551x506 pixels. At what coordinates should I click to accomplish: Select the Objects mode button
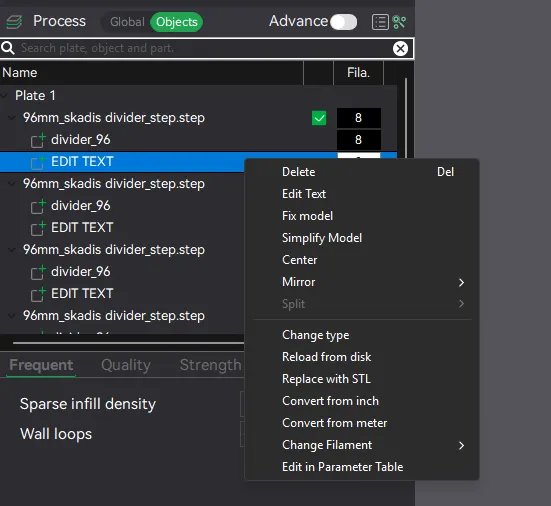(176, 22)
